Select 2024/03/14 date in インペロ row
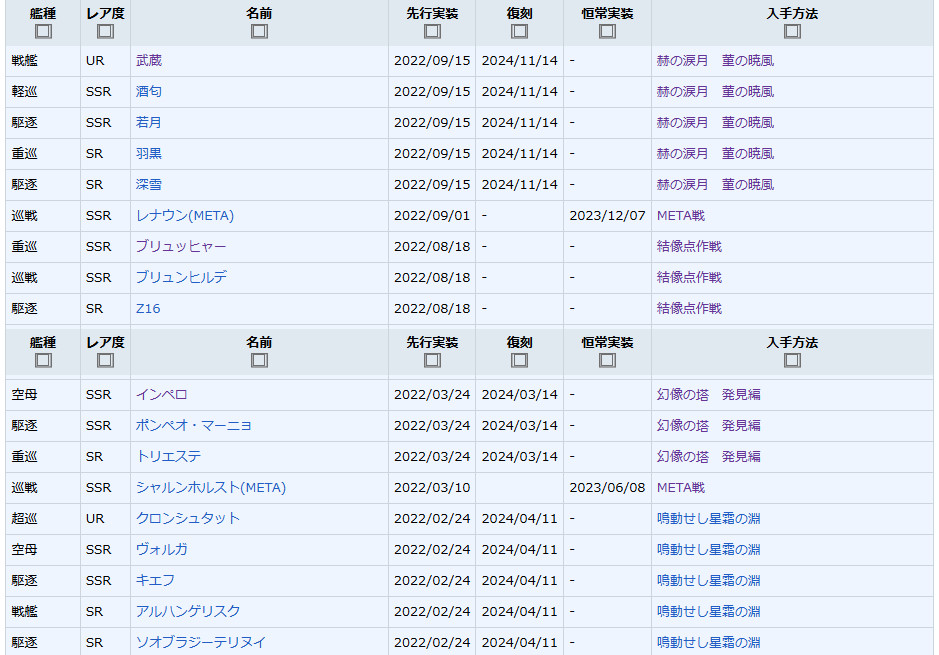The height and width of the screenshot is (655, 939). [519, 395]
